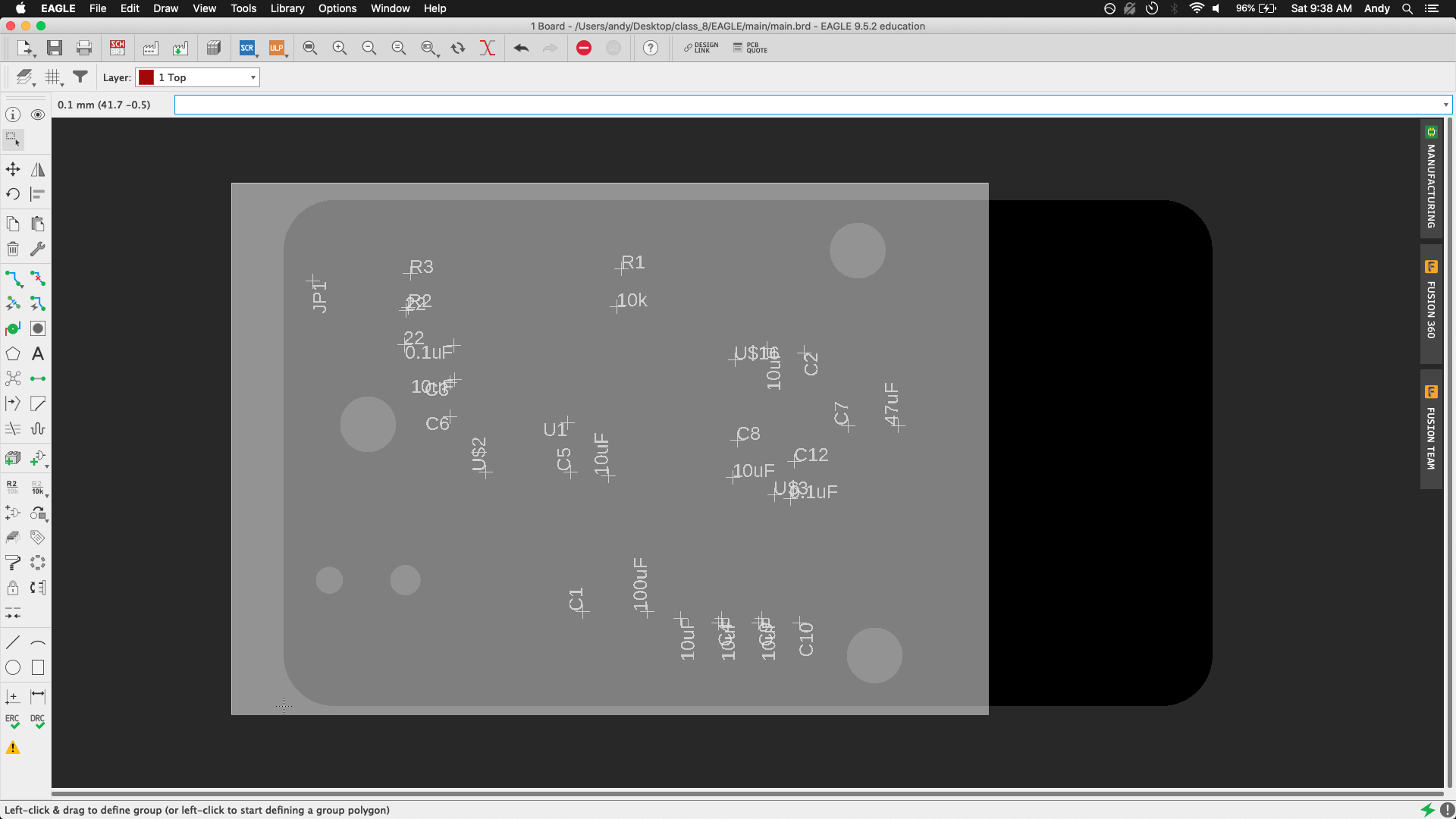Run a ULP program

tap(277, 48)
